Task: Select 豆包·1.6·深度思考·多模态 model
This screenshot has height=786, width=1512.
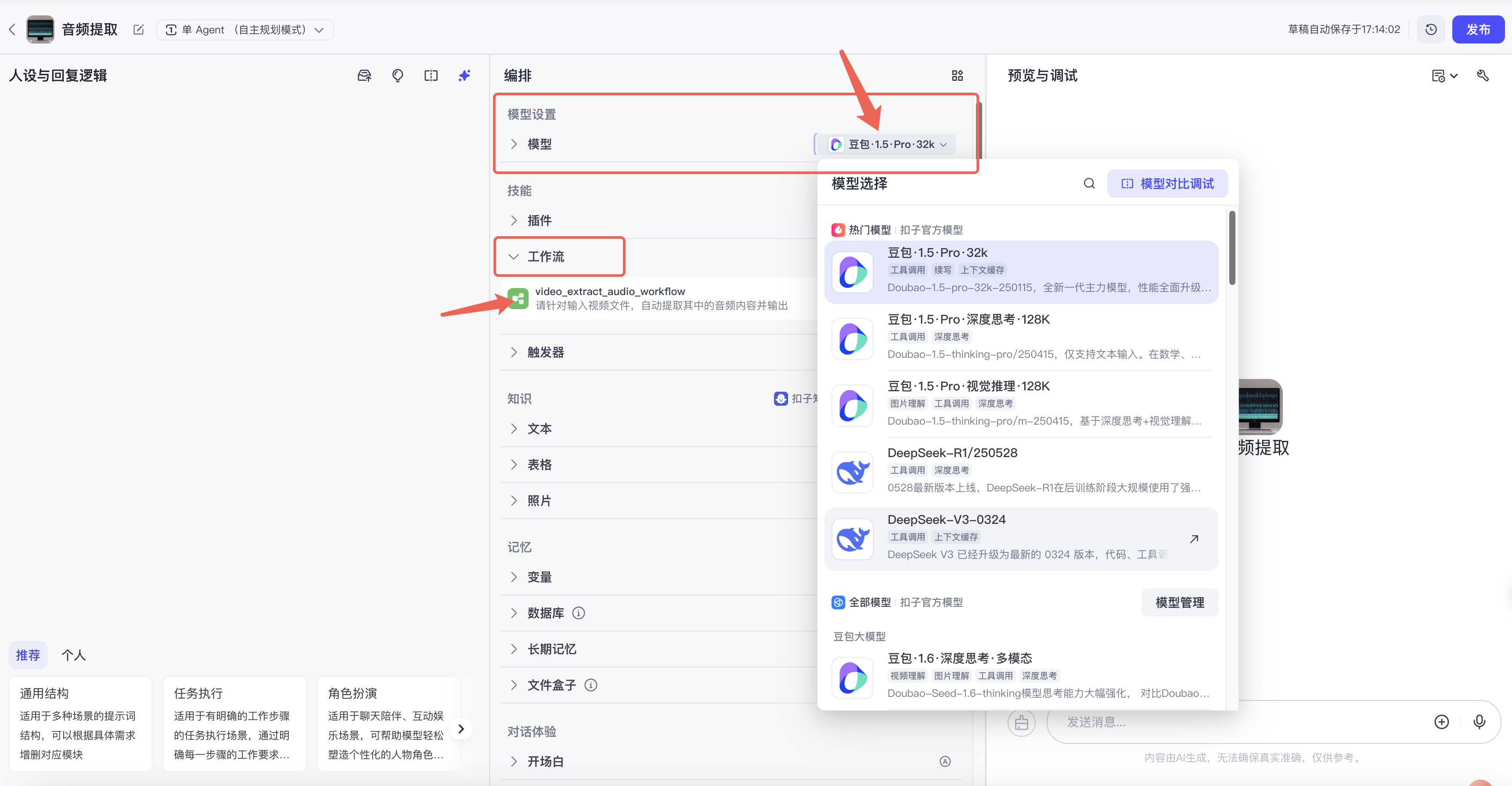Action: pyautogui.click(x=1021, y=678)
